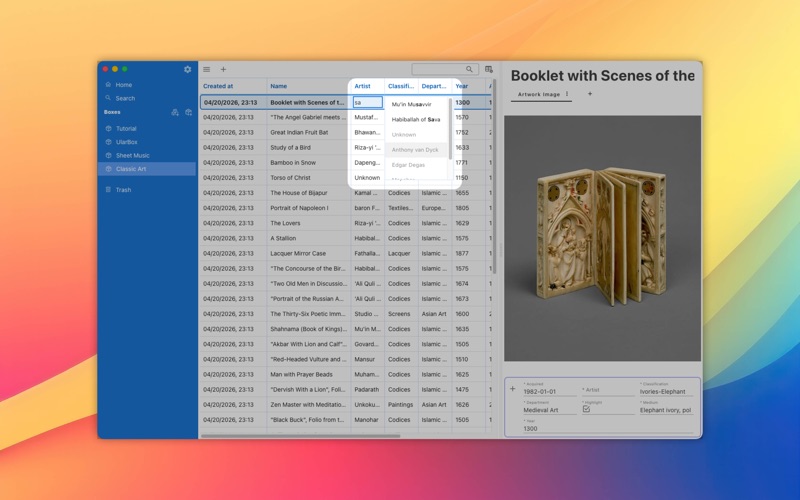Viewport: 800px width, 500px height.
Task: Click the Medium field Elephant ivory
Action: pyautogui.click(x=666, y=410)
